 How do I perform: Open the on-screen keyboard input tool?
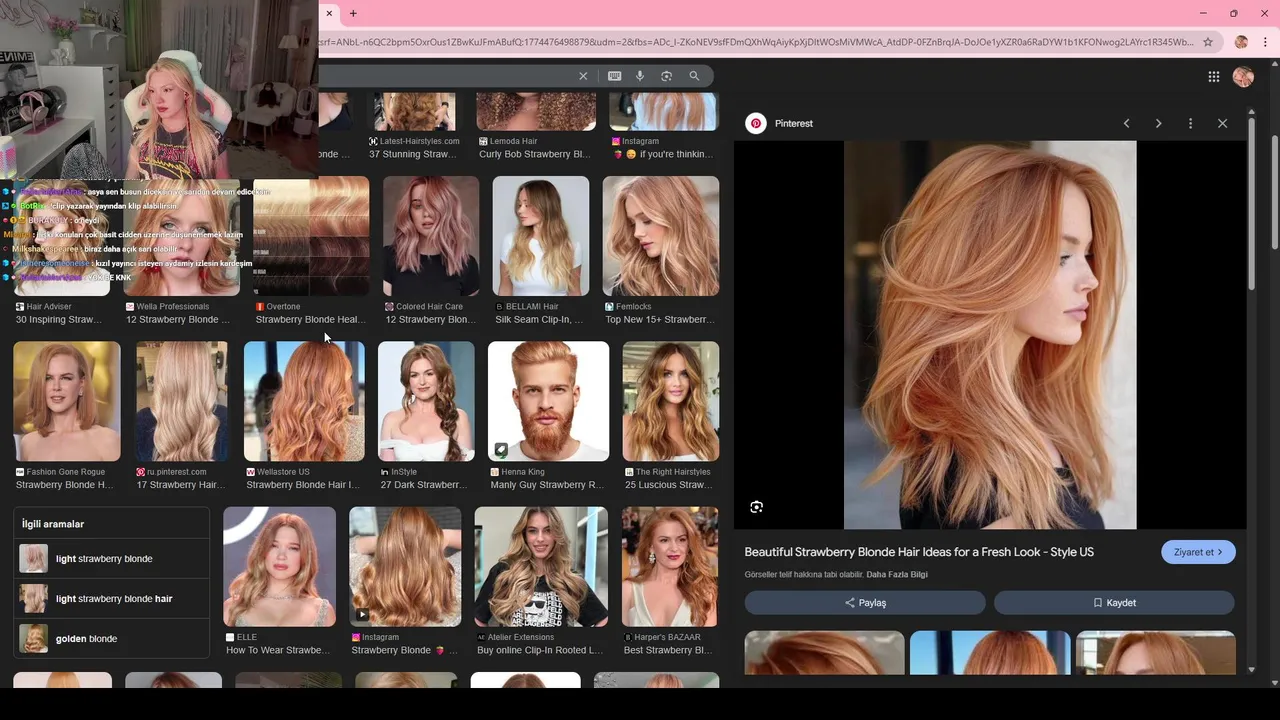(614, 76)
